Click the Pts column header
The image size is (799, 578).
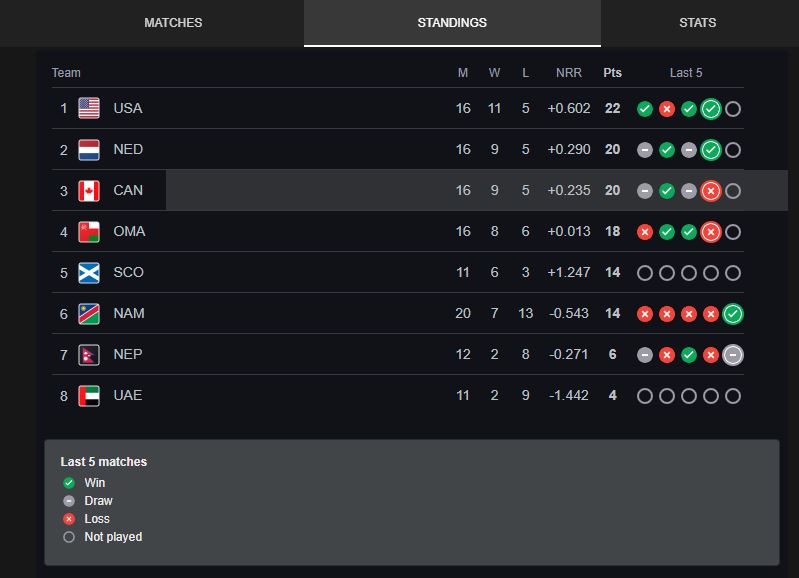coord(612,72)
